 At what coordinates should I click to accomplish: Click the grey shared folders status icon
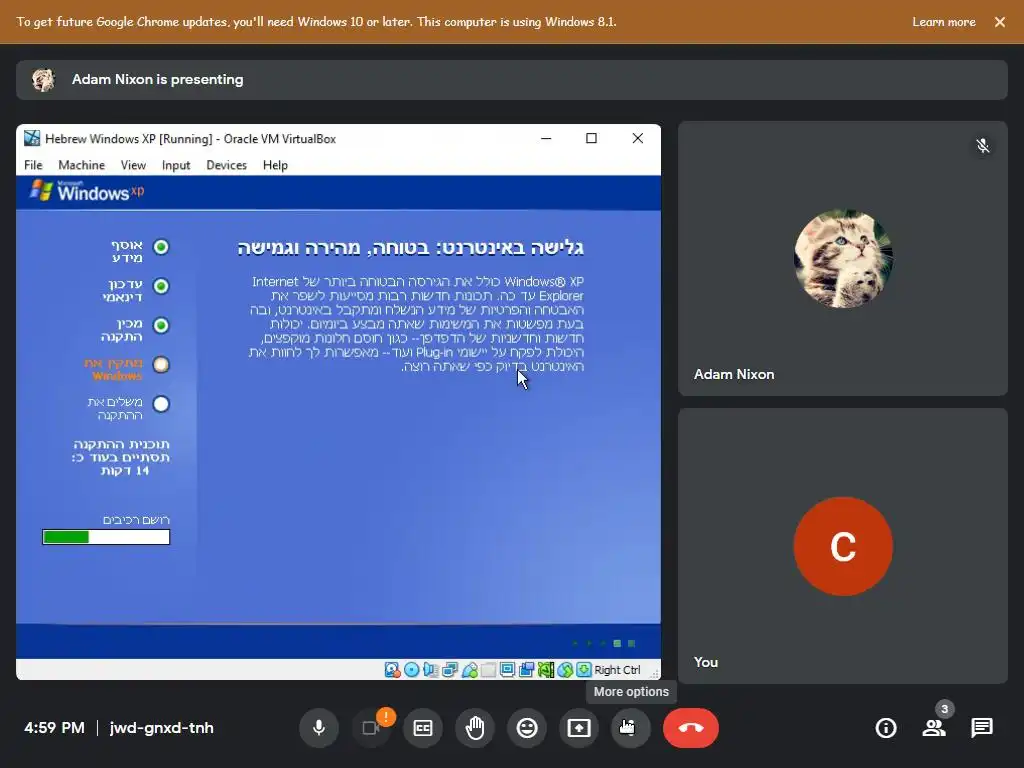pyautogui.click(x=488, y=669)
